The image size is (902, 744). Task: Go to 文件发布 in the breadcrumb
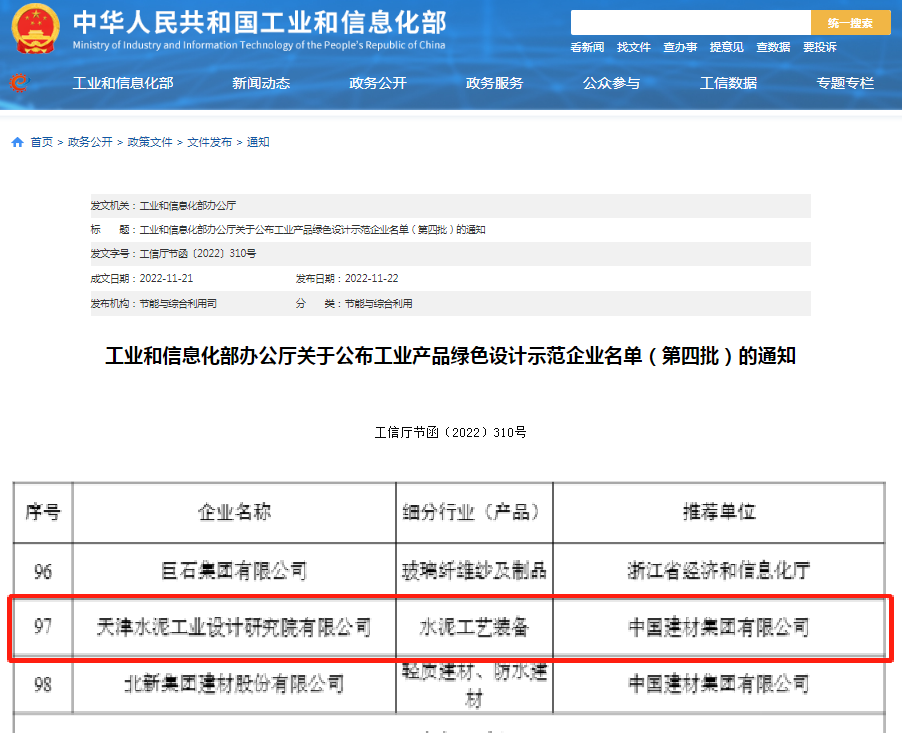209,142
